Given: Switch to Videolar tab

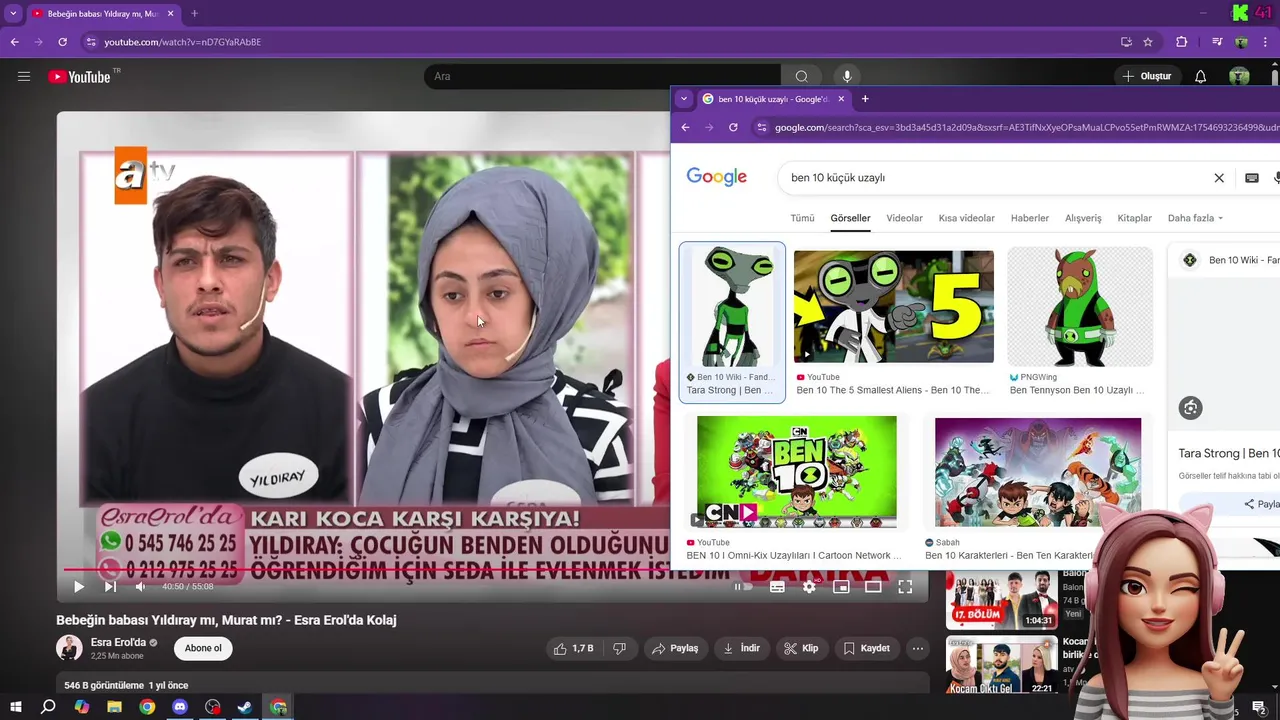Looking at the screenshot, I should 904,218.
